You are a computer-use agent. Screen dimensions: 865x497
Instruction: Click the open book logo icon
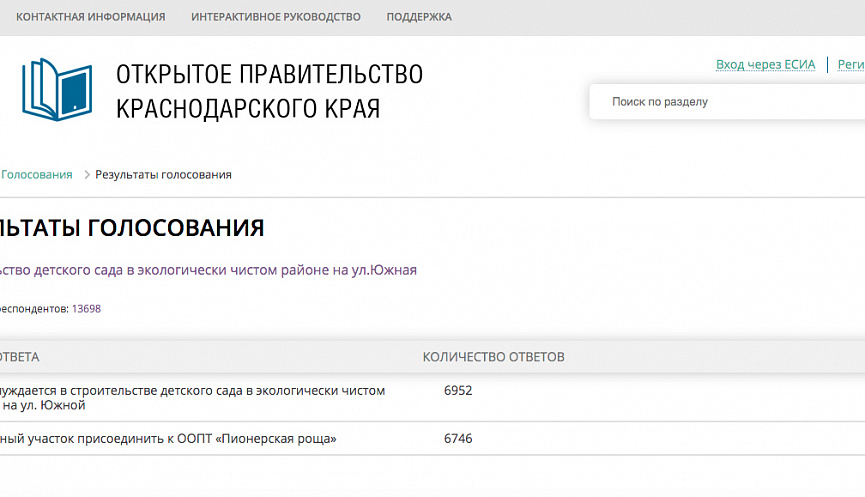tap(57, 89)
